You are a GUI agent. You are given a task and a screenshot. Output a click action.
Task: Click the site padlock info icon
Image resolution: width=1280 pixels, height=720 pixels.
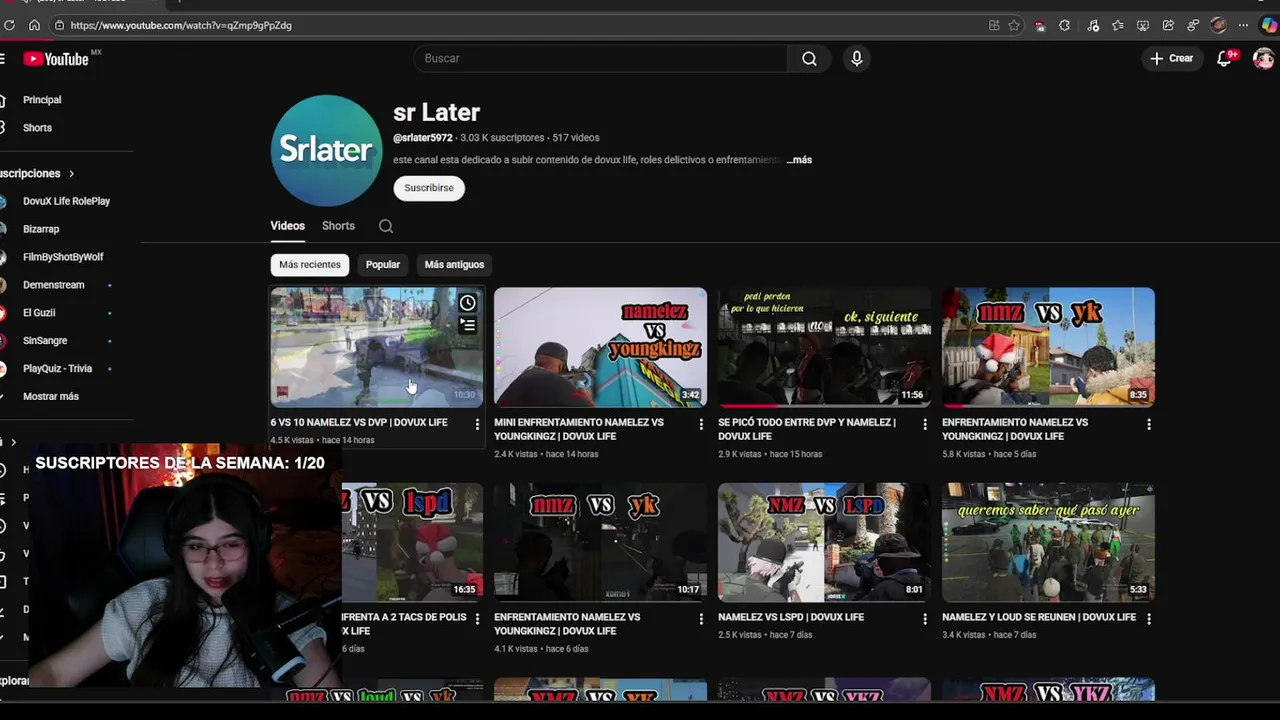tap(59, 25)
